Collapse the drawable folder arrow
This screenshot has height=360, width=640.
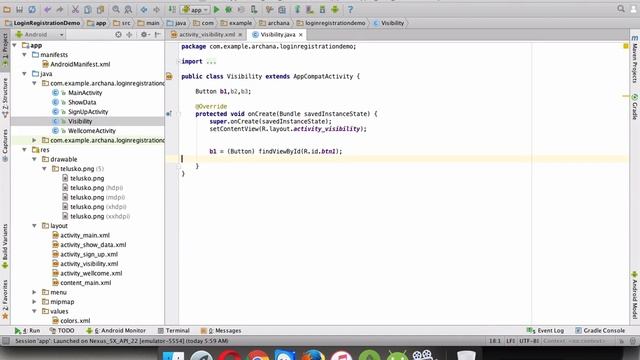(35, 159)
